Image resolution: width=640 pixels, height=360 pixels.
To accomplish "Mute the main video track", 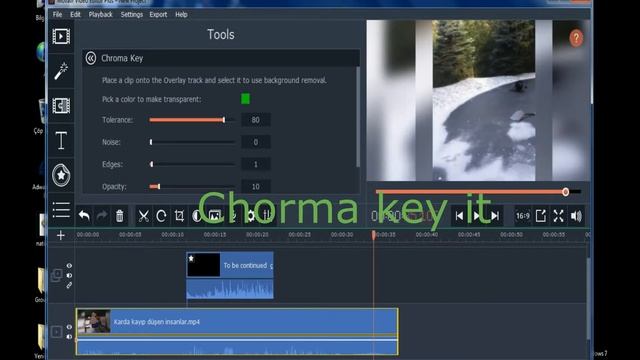I will pos(69,337).
